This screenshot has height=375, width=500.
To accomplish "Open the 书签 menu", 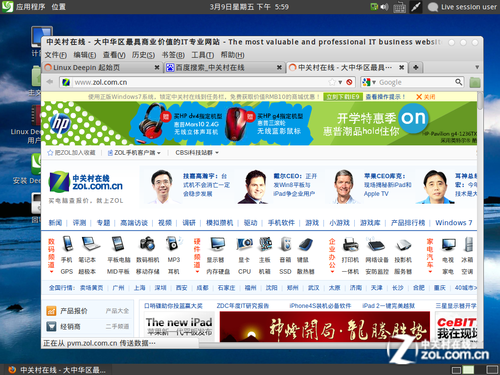I will (173, 55).
